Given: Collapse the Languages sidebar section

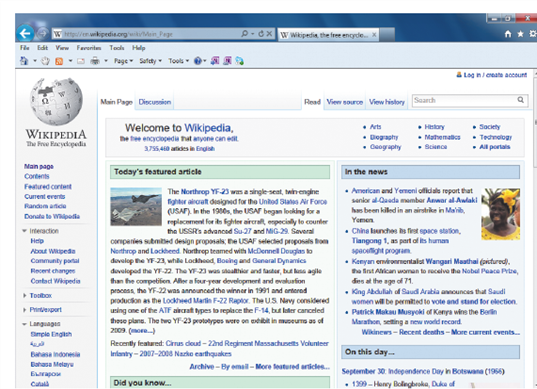Looking at the screenshot, I should click(24, 324).
